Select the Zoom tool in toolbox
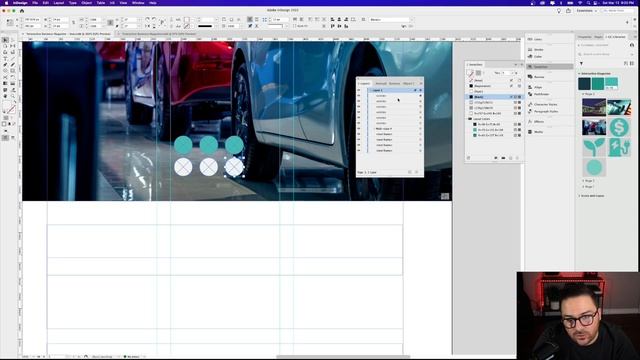Viewport: 640px width, 360px height. pyautogui.click(x=13, y=96)
